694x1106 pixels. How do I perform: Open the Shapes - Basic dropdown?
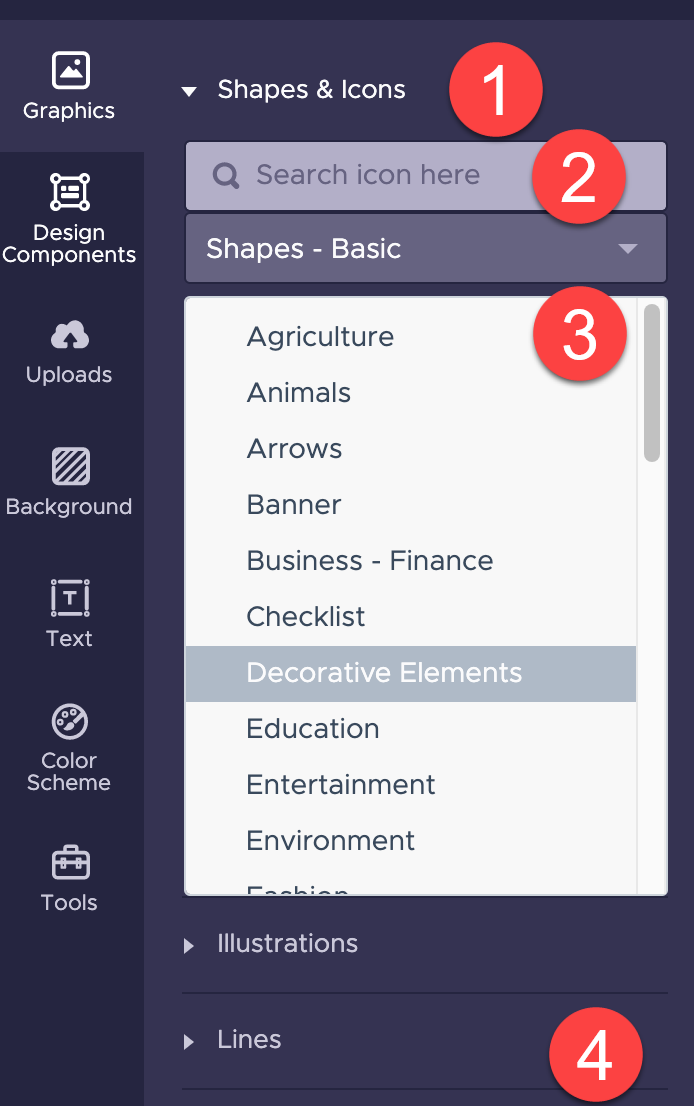(x=426, y=248)
